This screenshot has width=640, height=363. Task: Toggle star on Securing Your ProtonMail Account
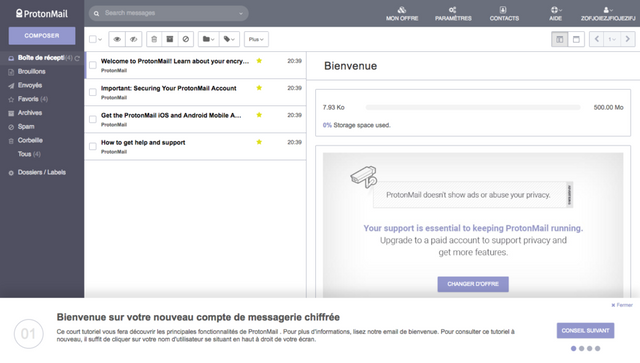(x=259, y=88)
